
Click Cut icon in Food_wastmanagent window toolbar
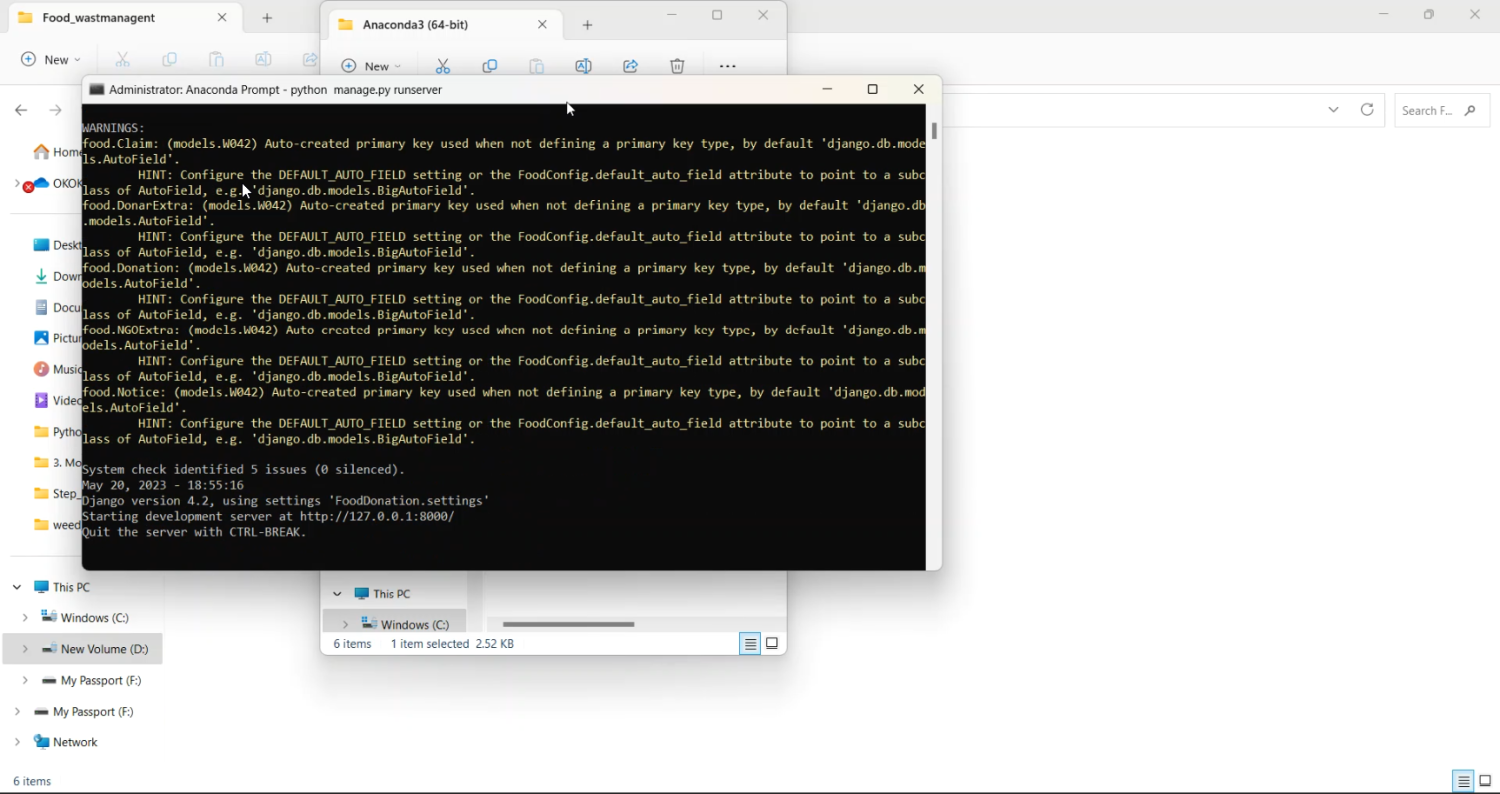tap(123, 60)
